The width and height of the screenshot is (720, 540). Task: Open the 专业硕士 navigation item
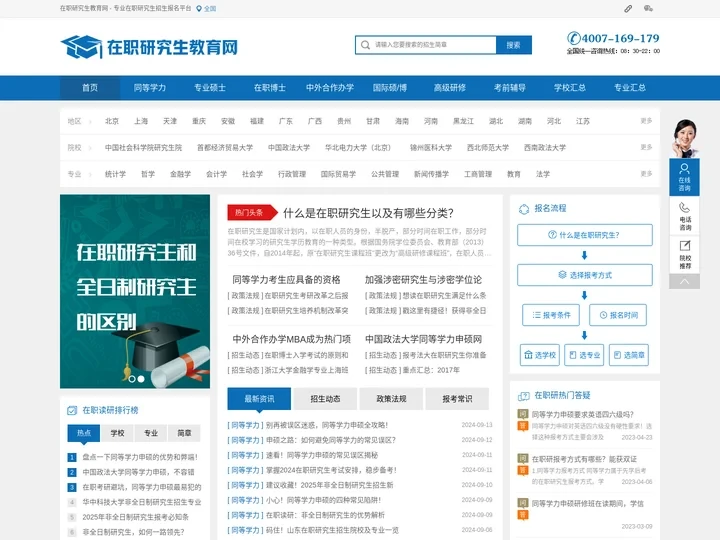(210, 88)
